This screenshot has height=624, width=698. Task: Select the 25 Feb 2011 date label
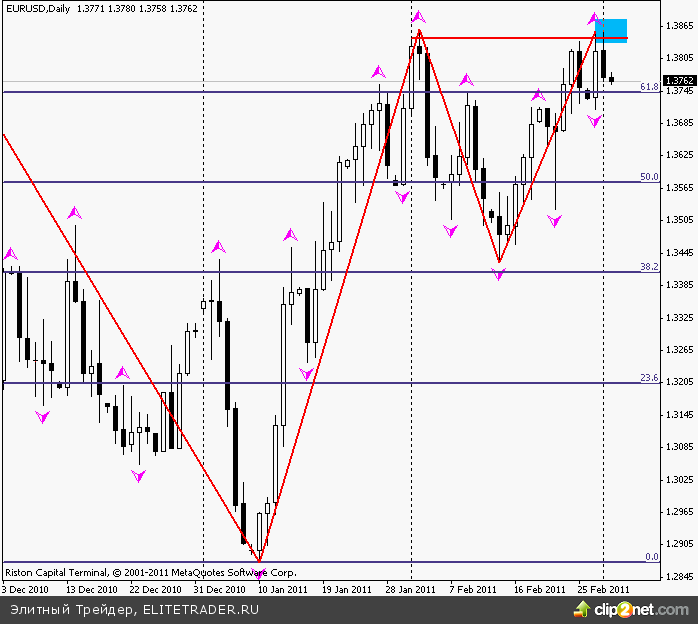[603, 590]
